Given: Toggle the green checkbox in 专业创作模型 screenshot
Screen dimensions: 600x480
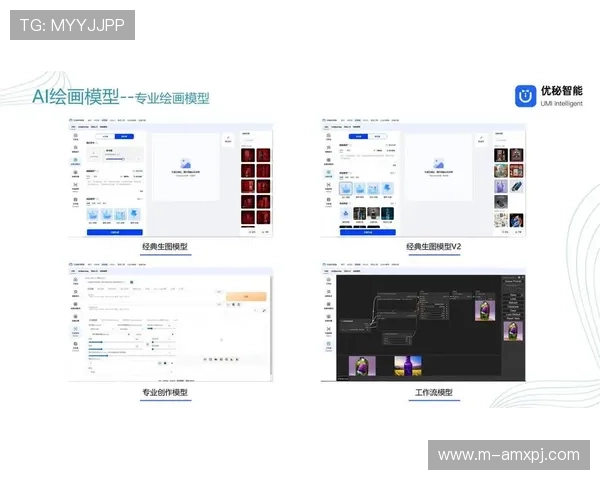Looking at the screenshot, I should (132, 282).
